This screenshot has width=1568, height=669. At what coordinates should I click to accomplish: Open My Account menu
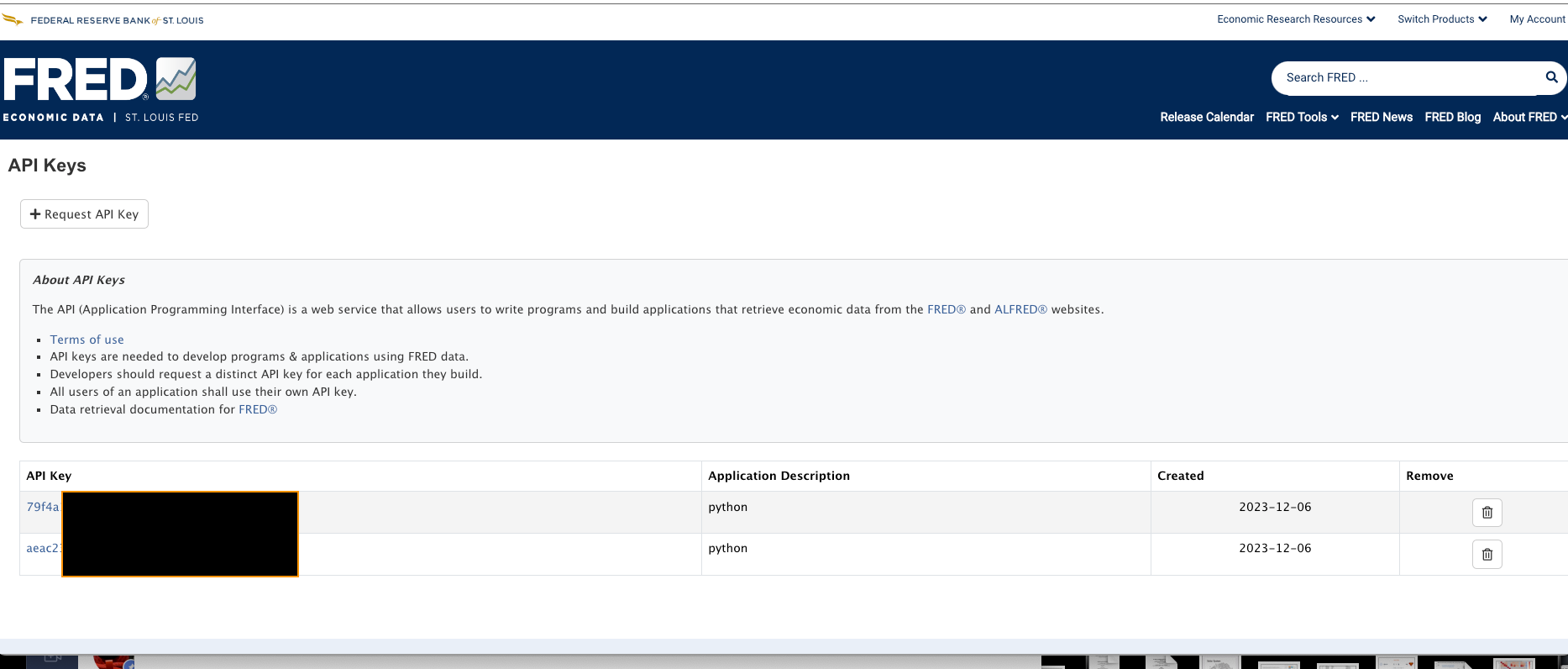[x=1537, y=19]
